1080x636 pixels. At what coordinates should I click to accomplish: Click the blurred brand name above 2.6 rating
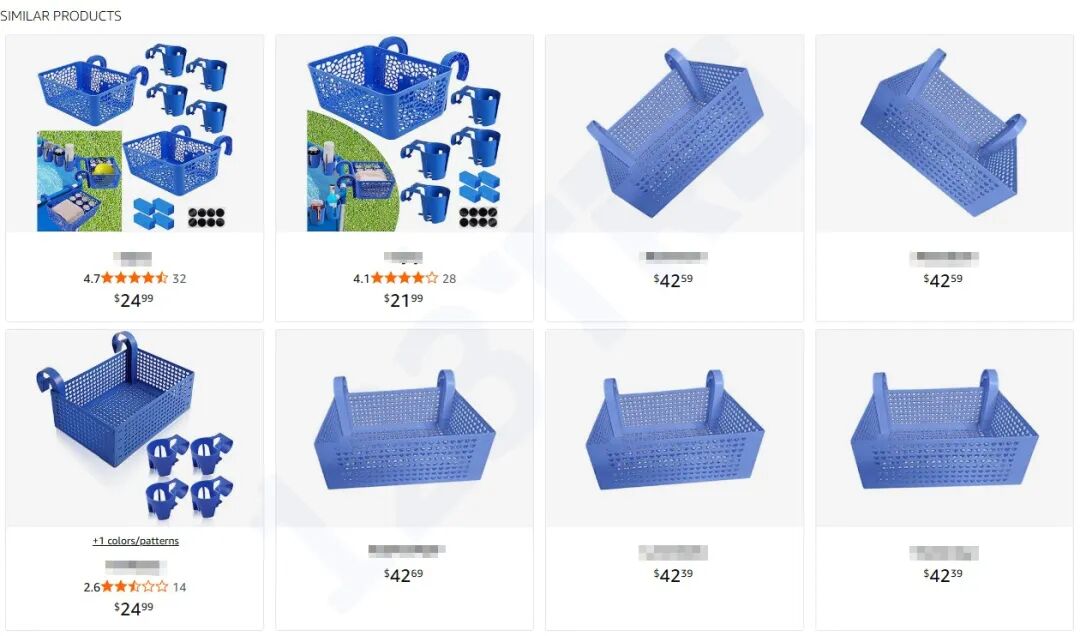134,567
